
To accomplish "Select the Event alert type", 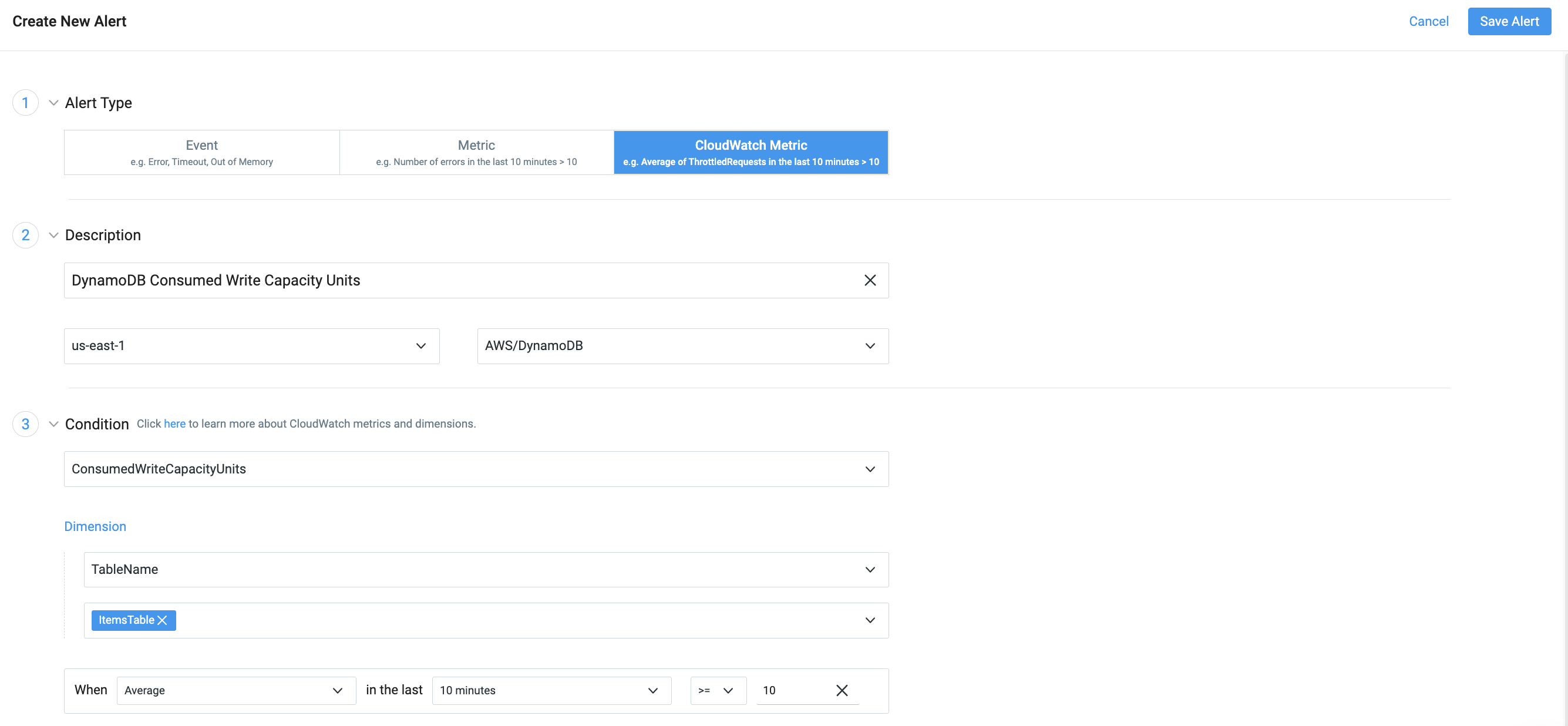I will [201, 152].
